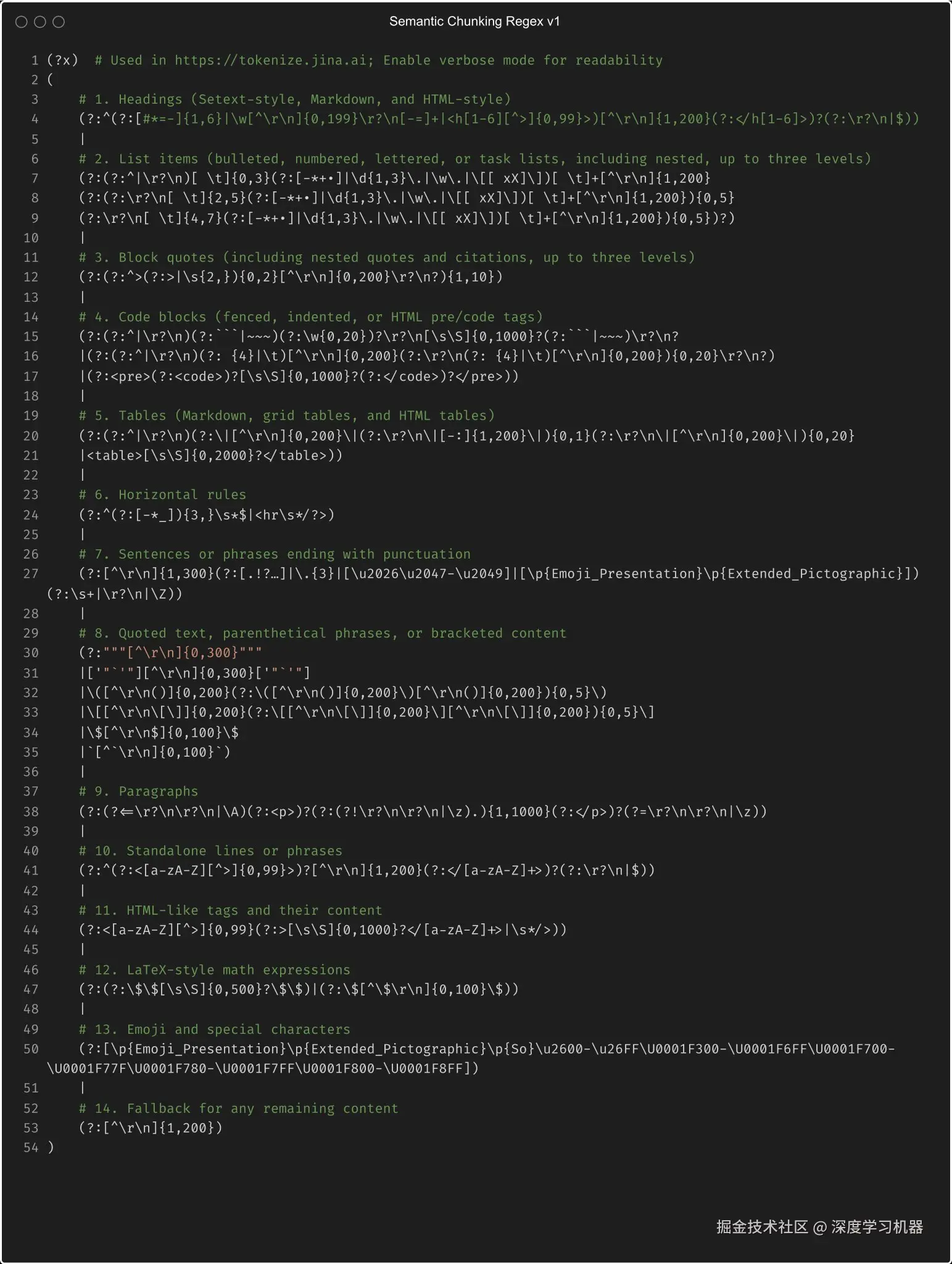Click the '12. LaTeX-style math expressions' comment
The image size is (952, 1264).
point(215,970)
